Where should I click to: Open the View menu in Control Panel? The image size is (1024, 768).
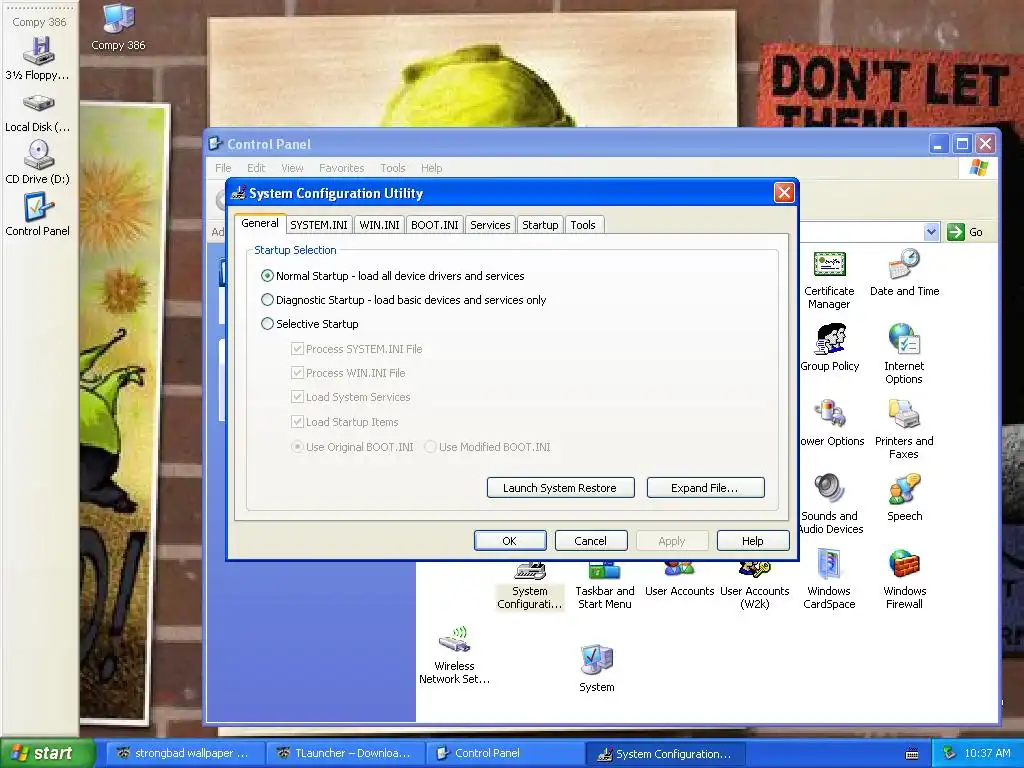pos(293,168)
